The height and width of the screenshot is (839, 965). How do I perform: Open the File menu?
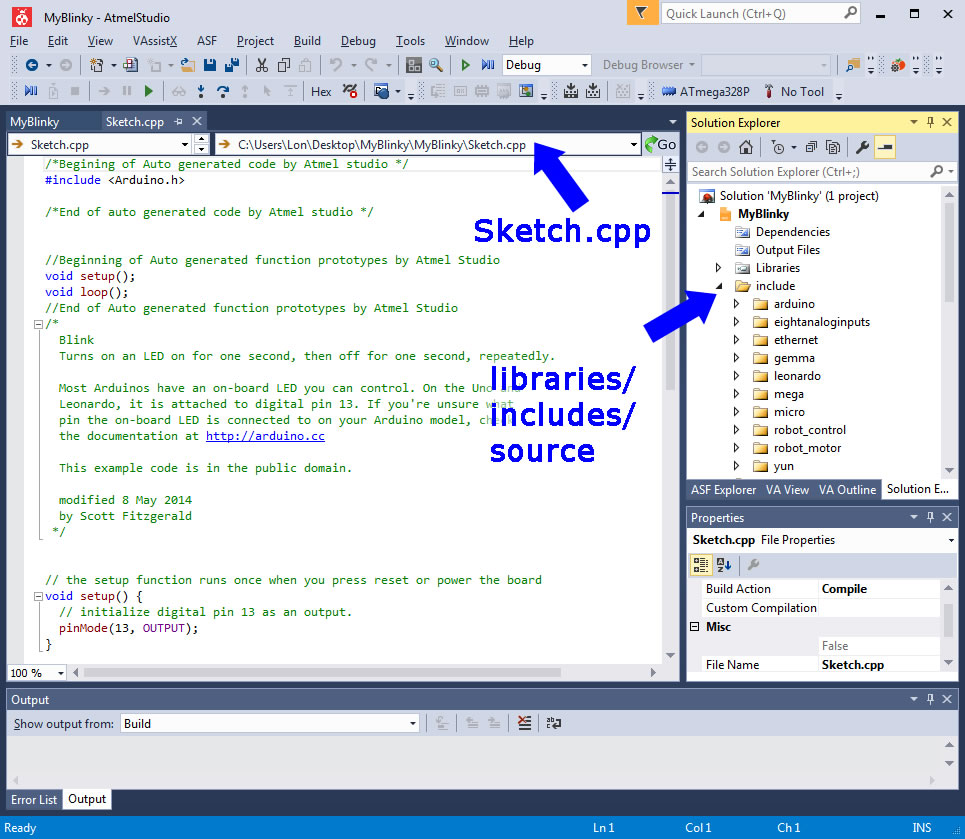pos(19,41)
